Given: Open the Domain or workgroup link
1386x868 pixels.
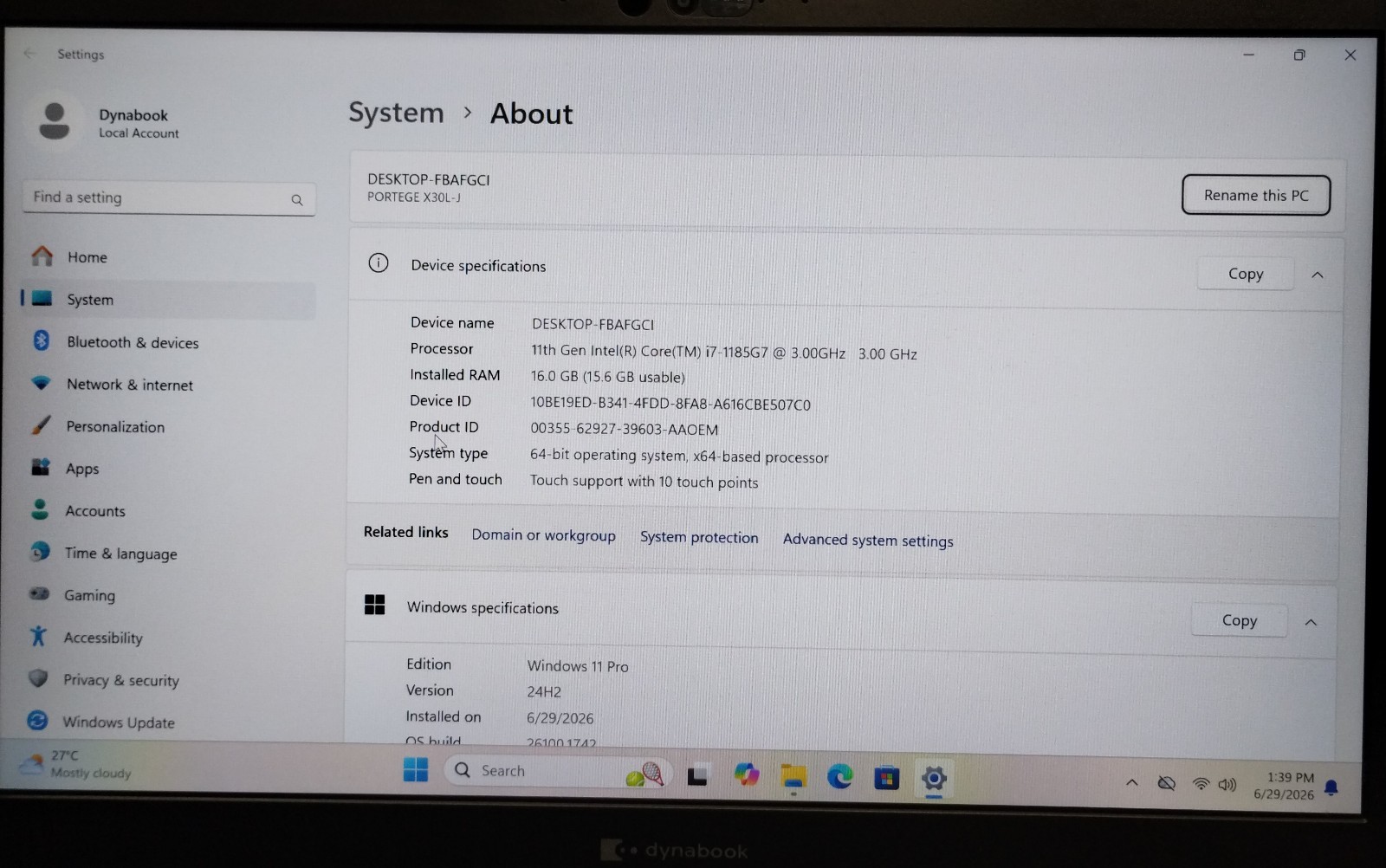Looking at the screenshot, I should 543,535.
